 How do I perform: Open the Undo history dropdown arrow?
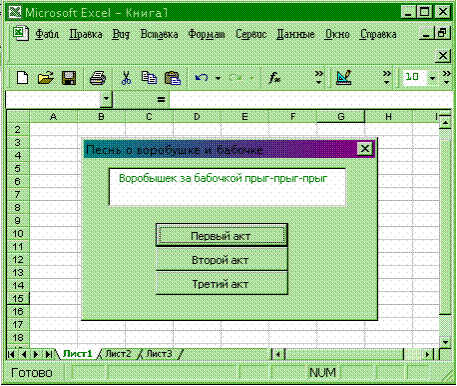pos(218,78)
